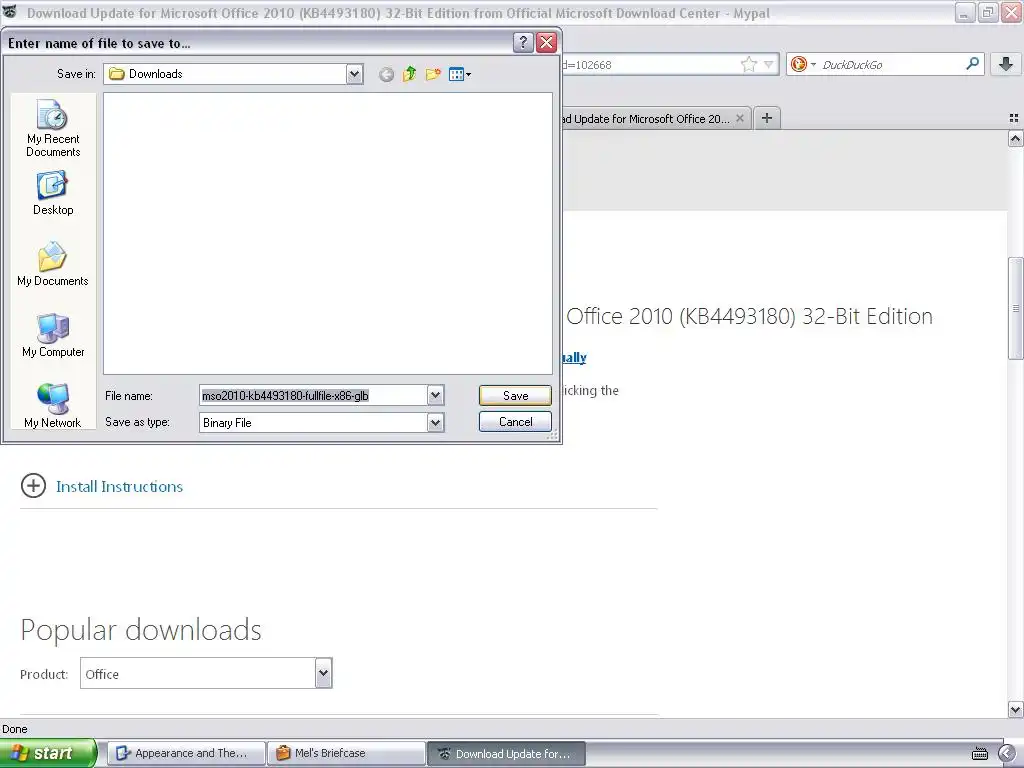Image resolution: width=1024 pixels, height=768 pixels.
Task: Open the Product Office dropdown
Action: 206,673
